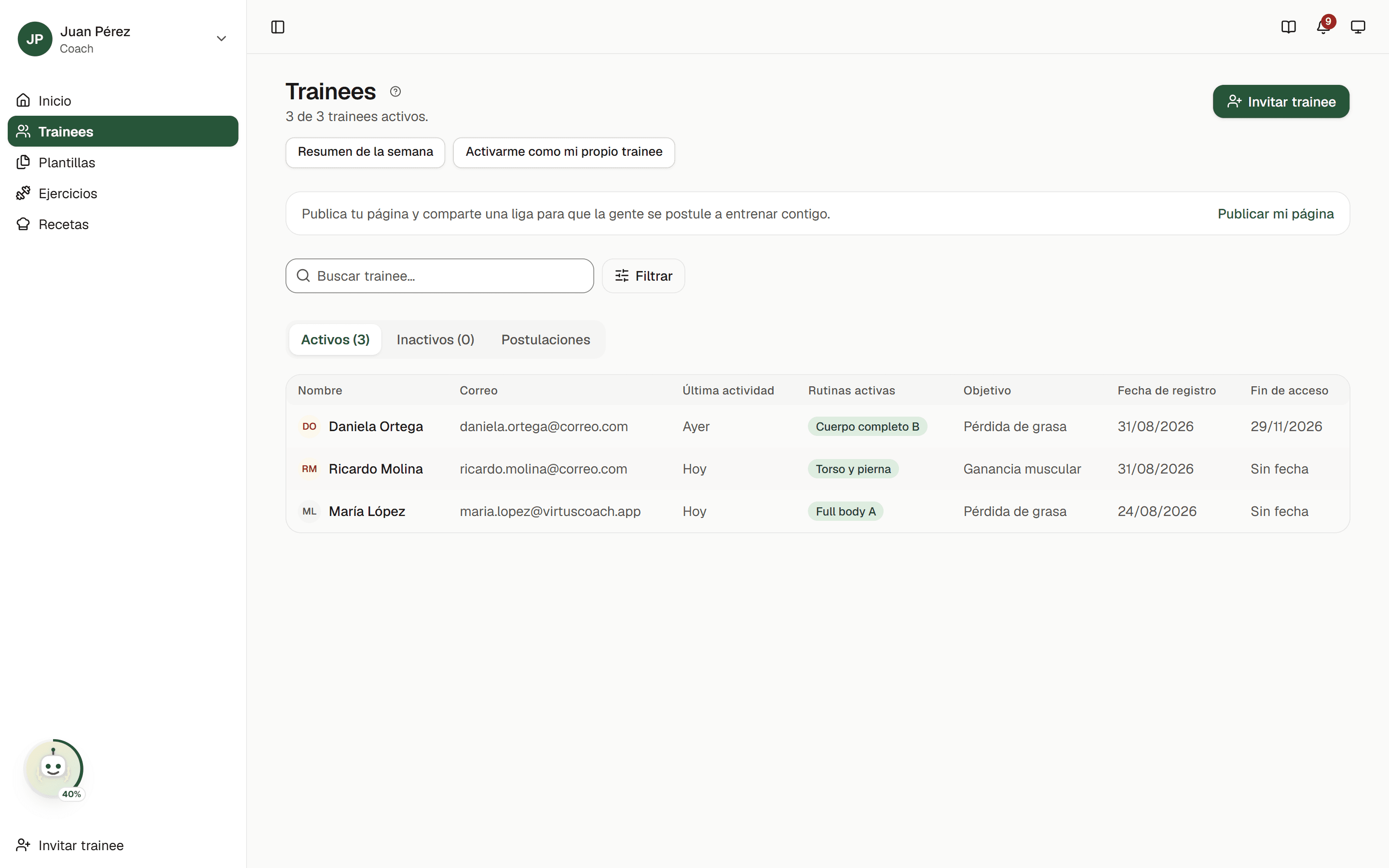Image resolution: width=1389 pixels, height=868 pixels.
Task: Open Resumen de la semana
Action: tap(365, 152)
